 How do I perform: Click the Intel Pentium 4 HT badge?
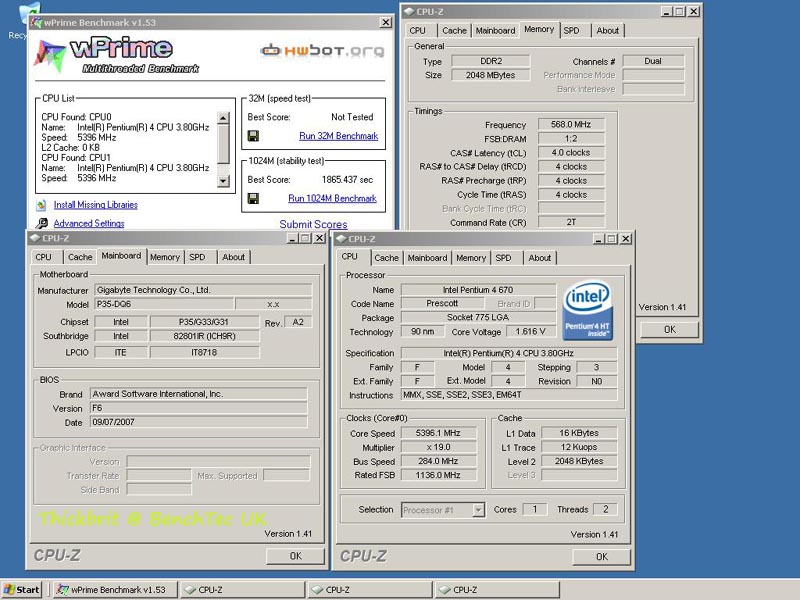coord(587,310)
